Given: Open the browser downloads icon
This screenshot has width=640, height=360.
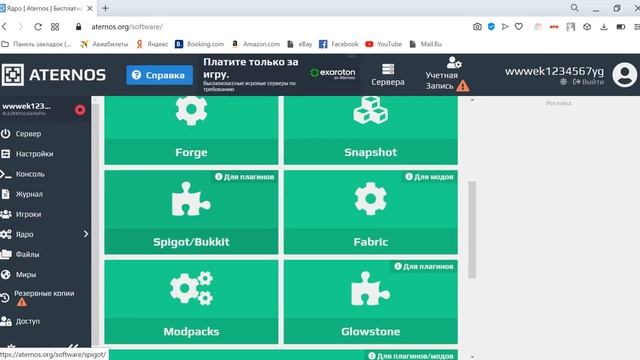Looking at the screenshot, I should (x=604, y=27).
